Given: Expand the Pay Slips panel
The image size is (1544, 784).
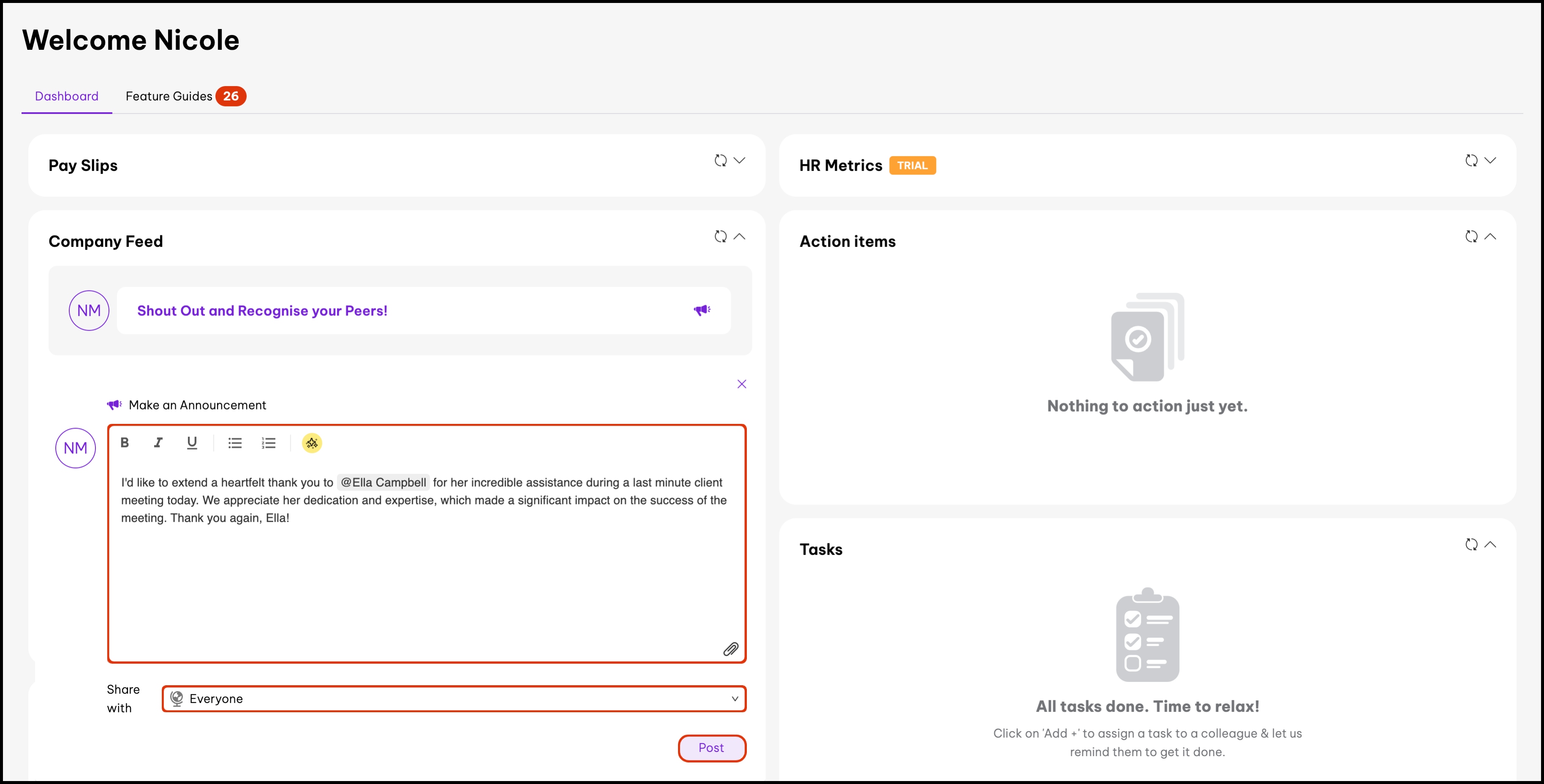Looking at the screenshot, I should coord(740,160).
